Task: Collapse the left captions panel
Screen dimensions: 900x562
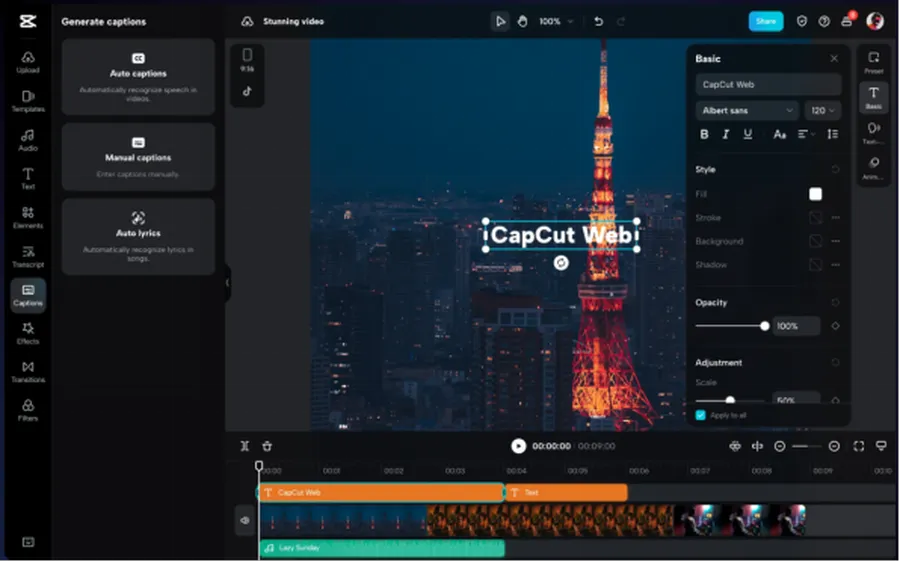Action: pyautogui.click(x=227, y=282)
